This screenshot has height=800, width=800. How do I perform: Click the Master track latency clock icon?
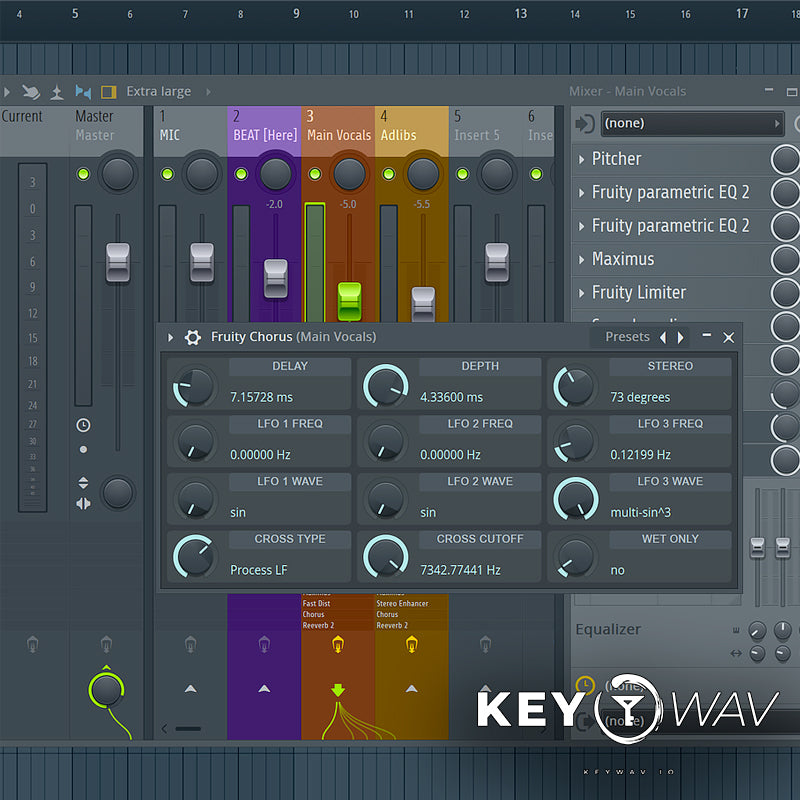(x=83, y=425)
